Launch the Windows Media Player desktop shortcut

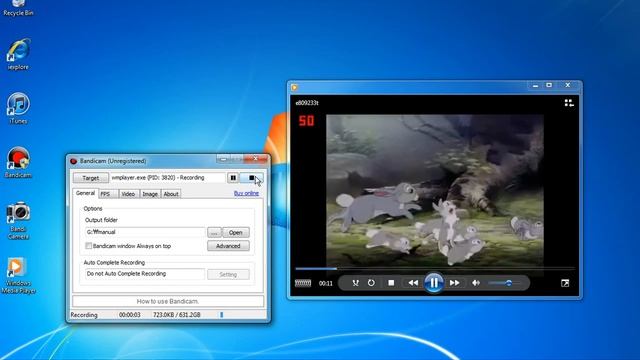18,276
